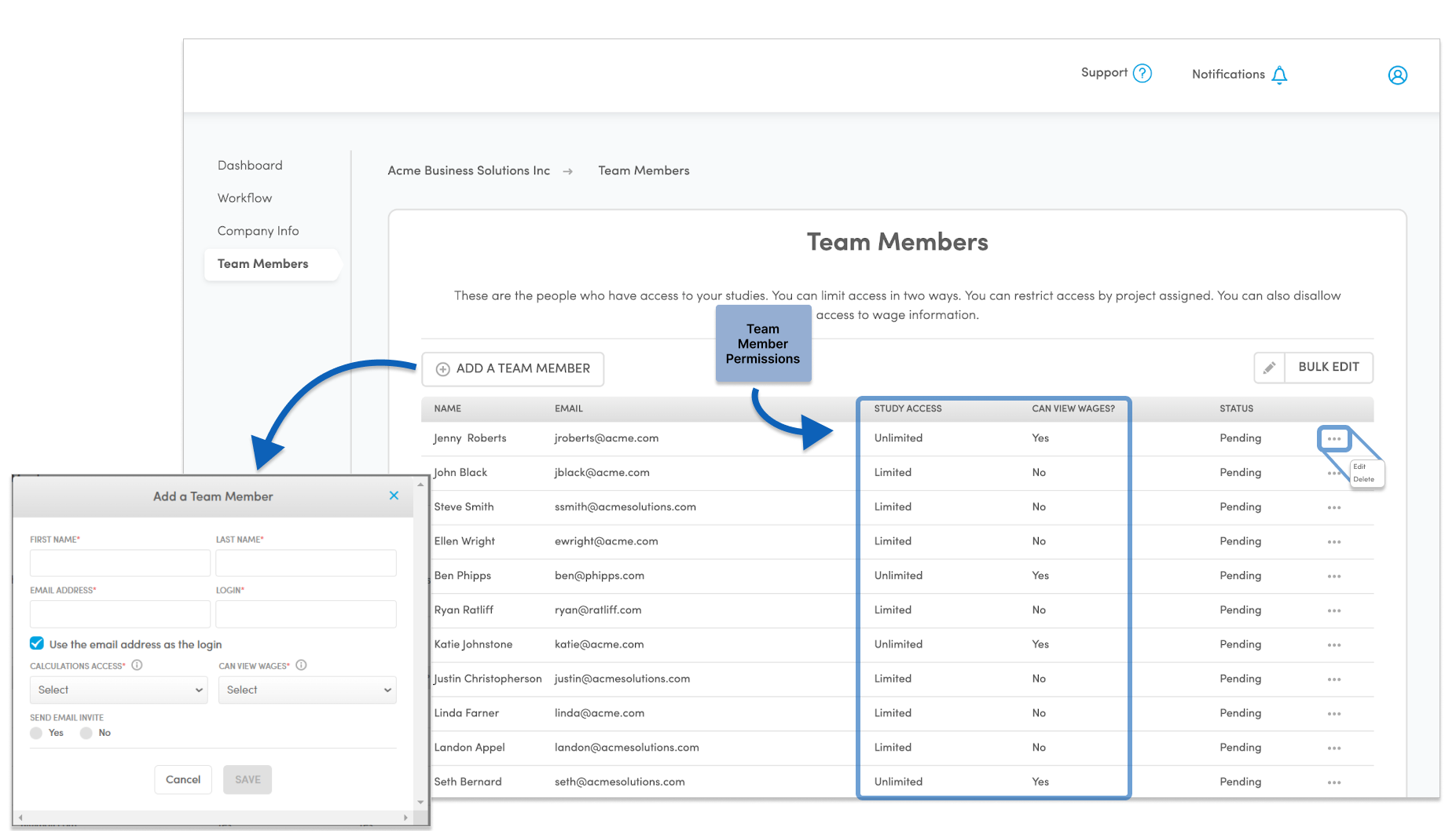Image resolution: width=1456 pixels, height=831 pixels.
Task: Open the user account profile icon
Action: [1398, 75]
